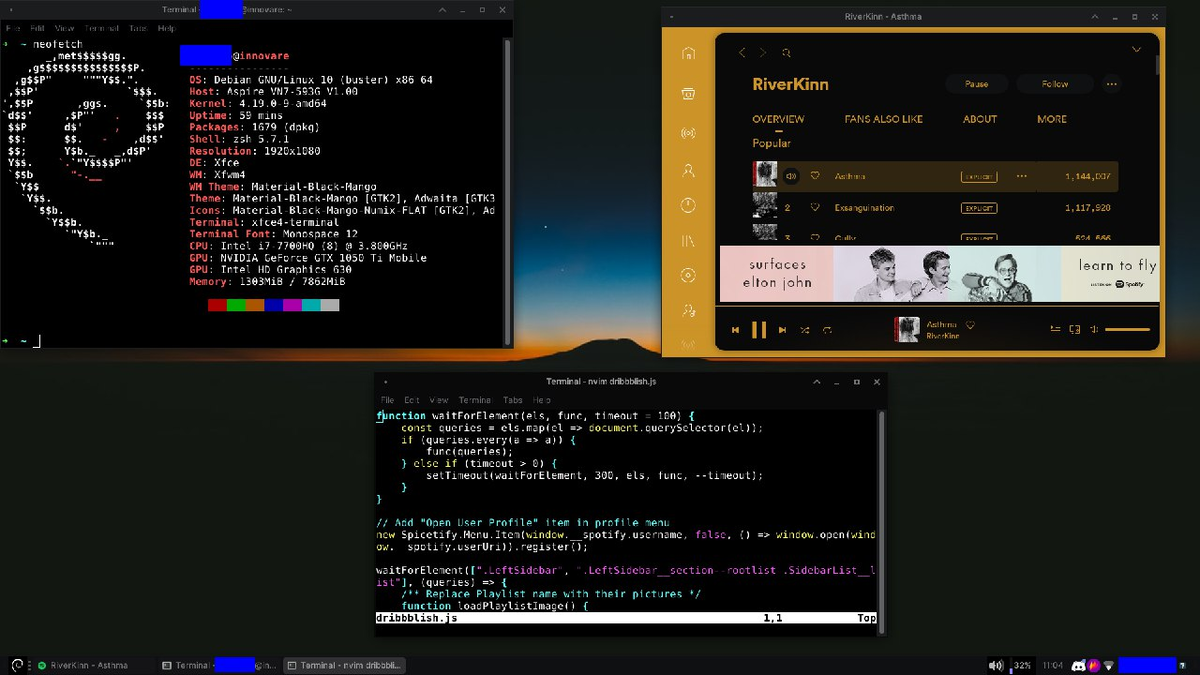Open Terminal menu in nvim terminal window
1200x675 pixels.
pos(475,400)
